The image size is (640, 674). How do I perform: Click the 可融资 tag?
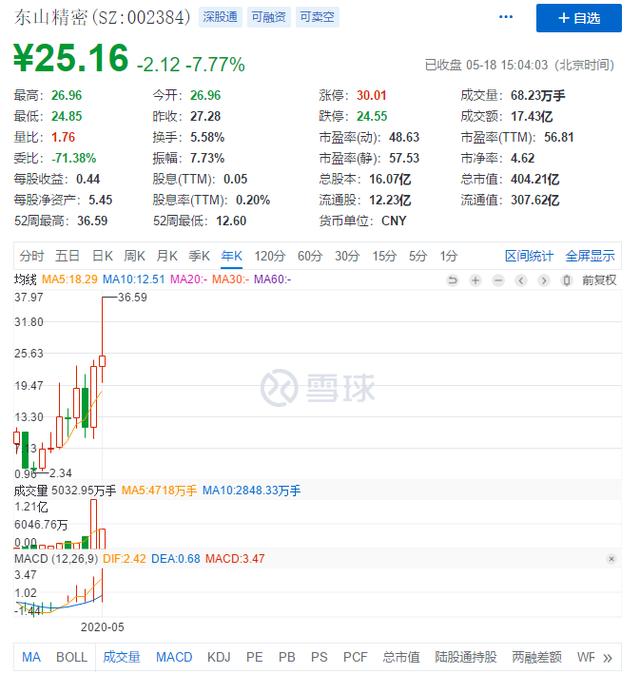coord(269,17)
